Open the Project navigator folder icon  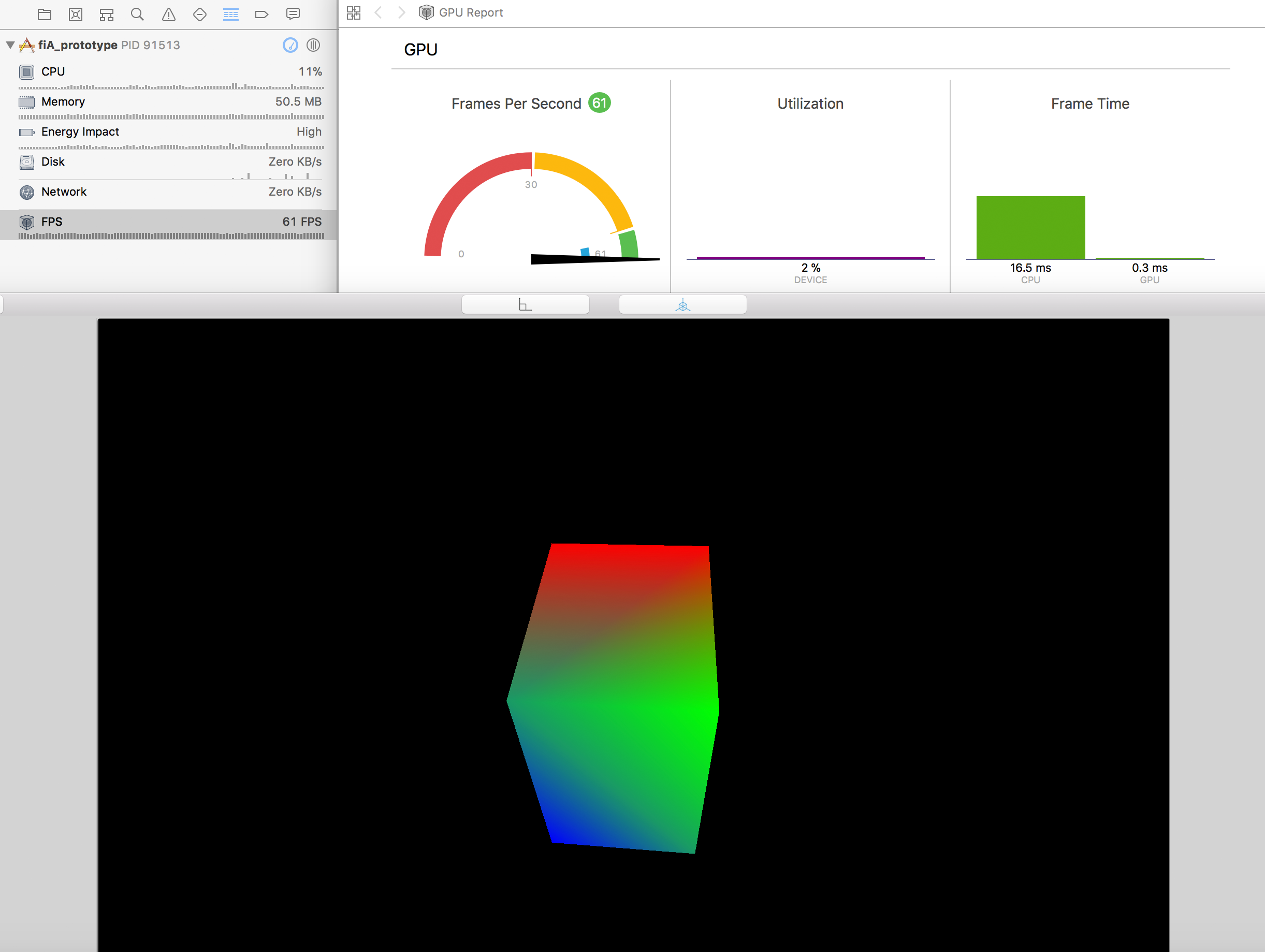[45, 14]
